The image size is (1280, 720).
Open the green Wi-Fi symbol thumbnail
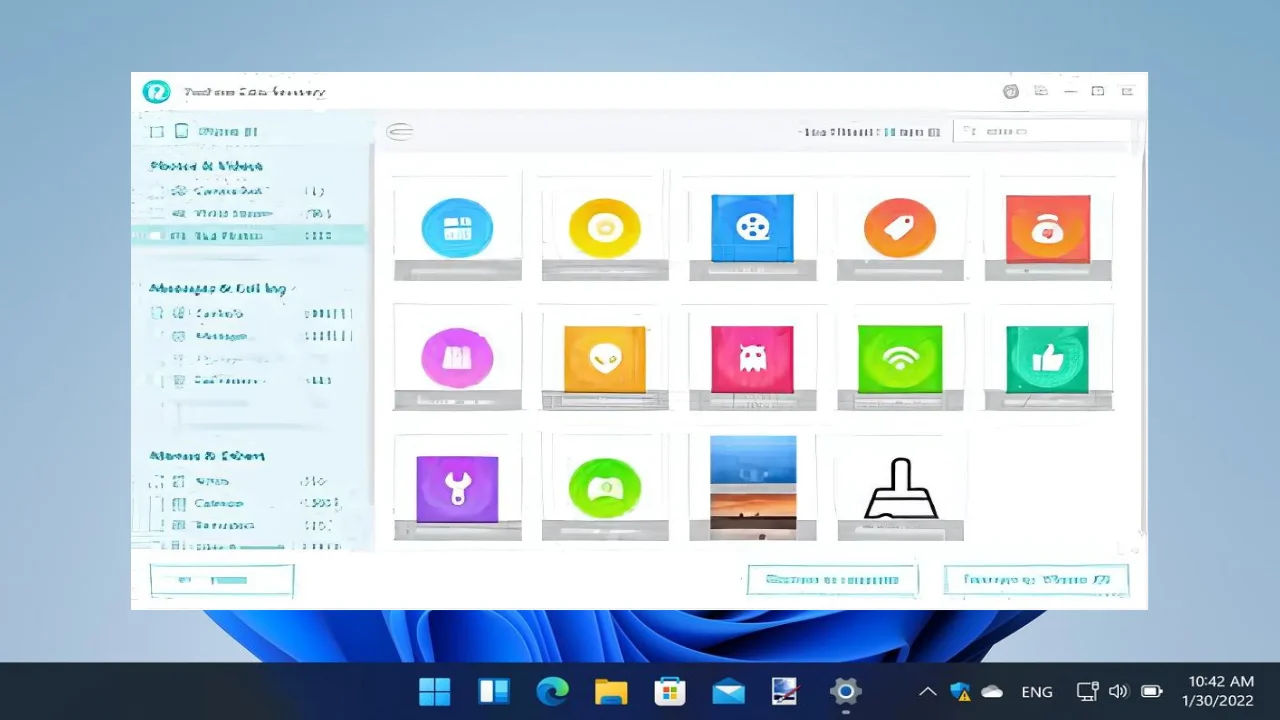click(x=900, y=357)
